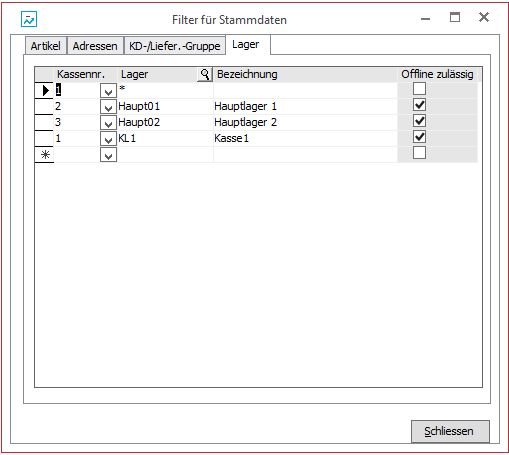Viewport: 509px width, 455px height.
Task: Select the Haupt02 Lager cell
Action: pos(165,123)
